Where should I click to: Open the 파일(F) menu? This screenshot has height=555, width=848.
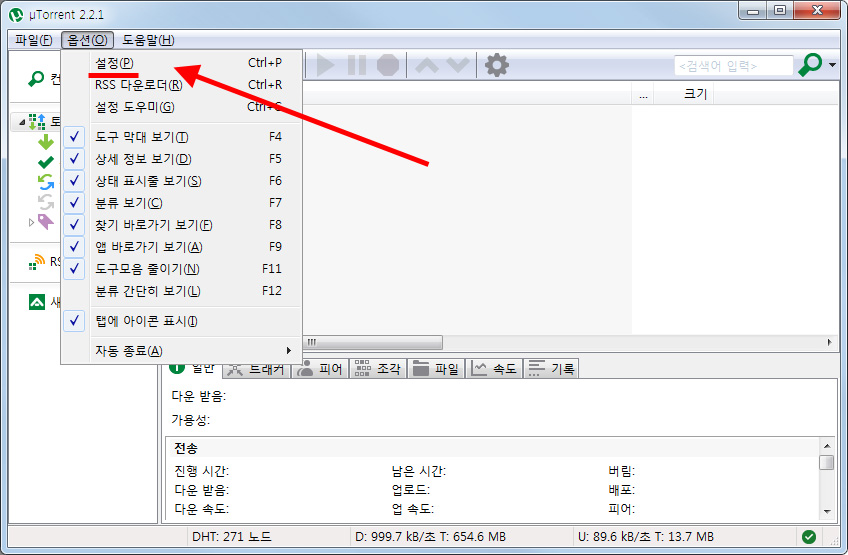click(x=34, y=40)
